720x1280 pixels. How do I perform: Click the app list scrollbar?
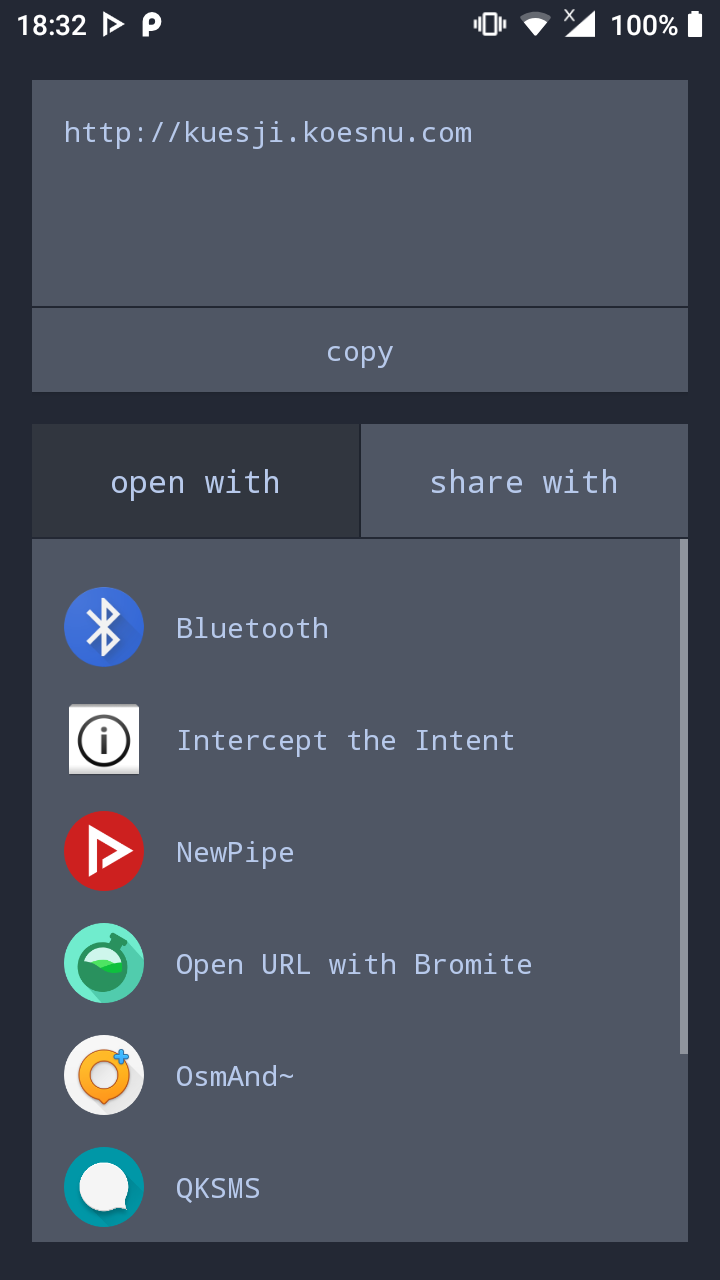pos(684,796)
